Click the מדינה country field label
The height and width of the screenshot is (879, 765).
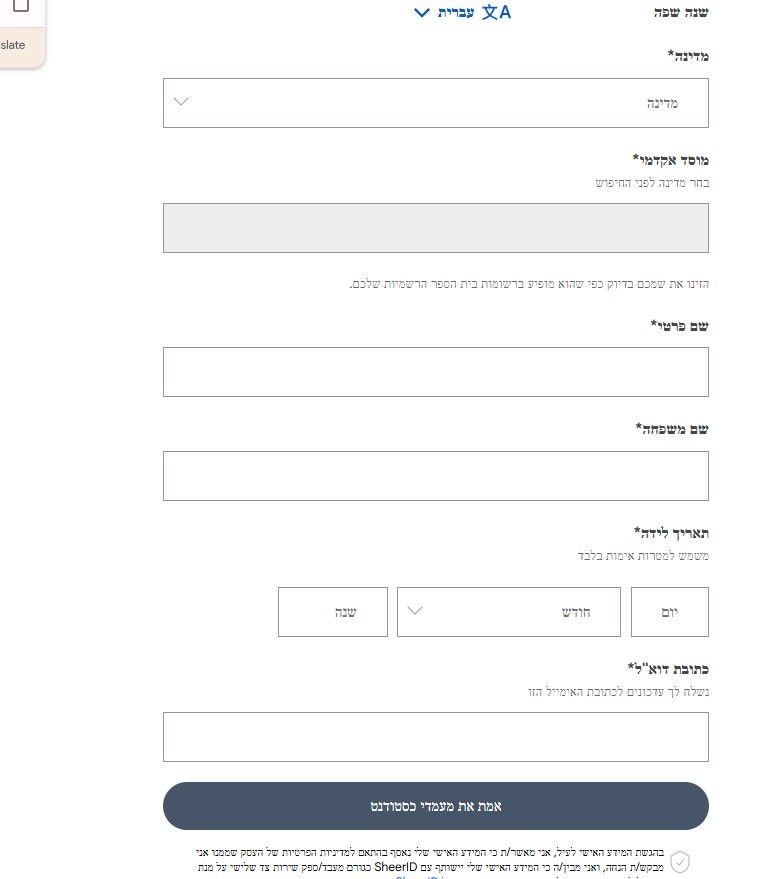tap(688, 55)
